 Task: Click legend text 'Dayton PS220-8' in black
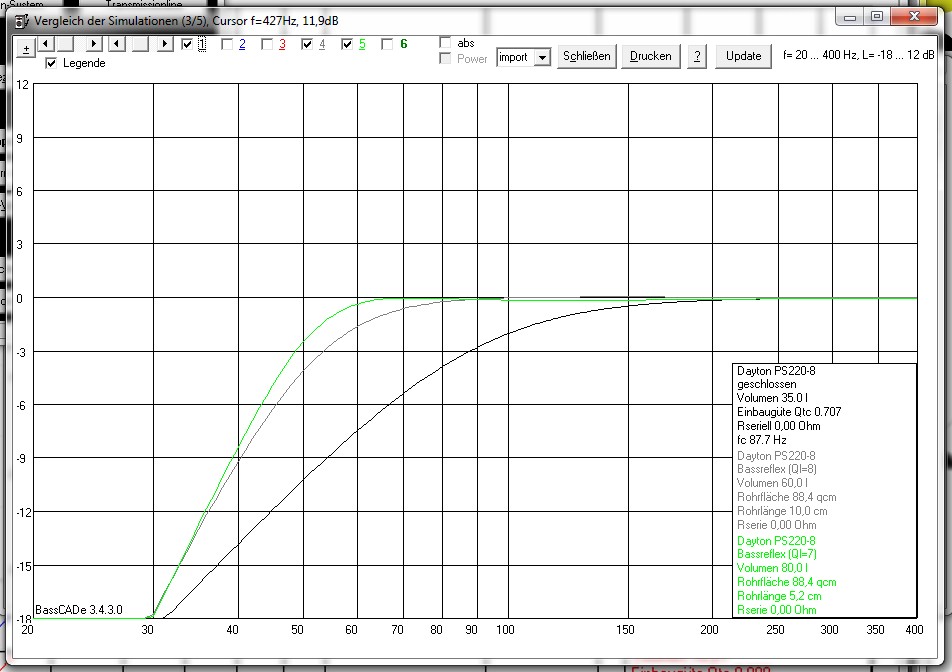click(x=776, y=371)
